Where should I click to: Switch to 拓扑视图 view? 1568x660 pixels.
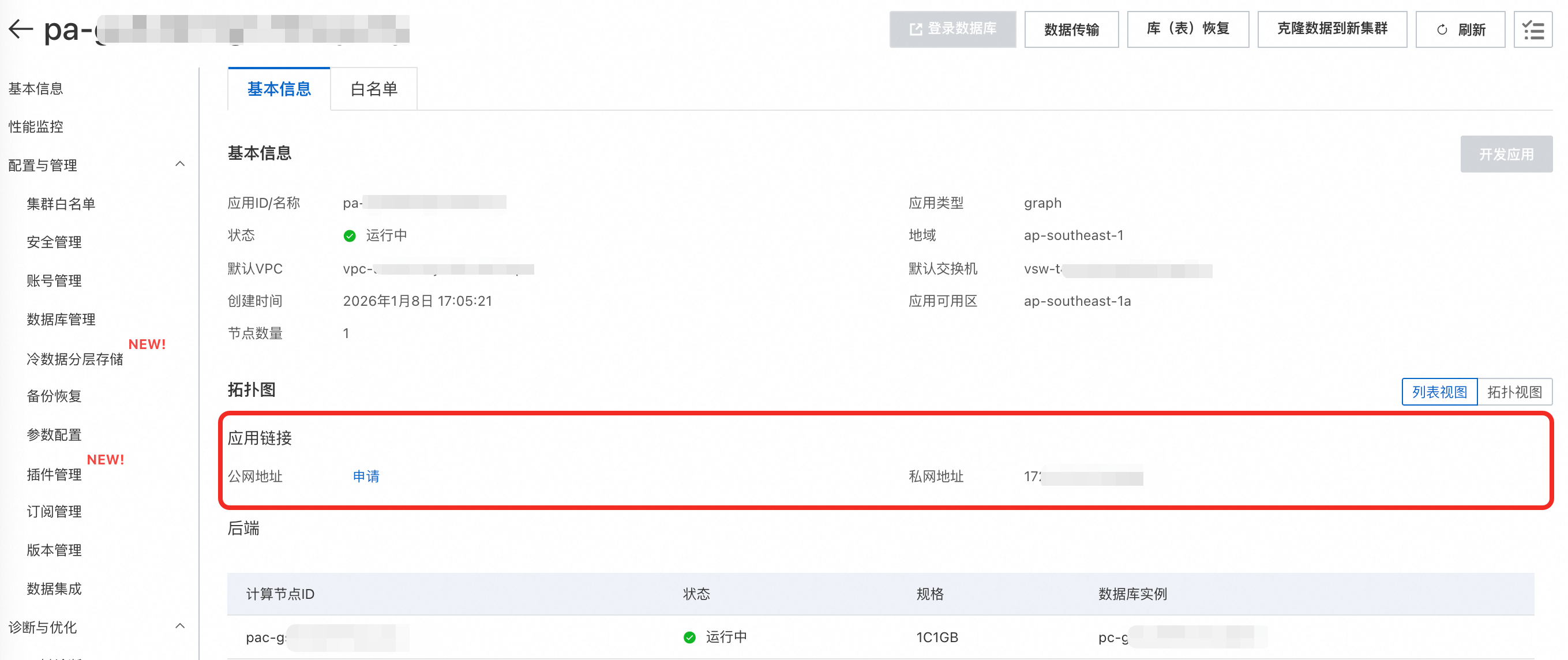(x=1514, y=392)
